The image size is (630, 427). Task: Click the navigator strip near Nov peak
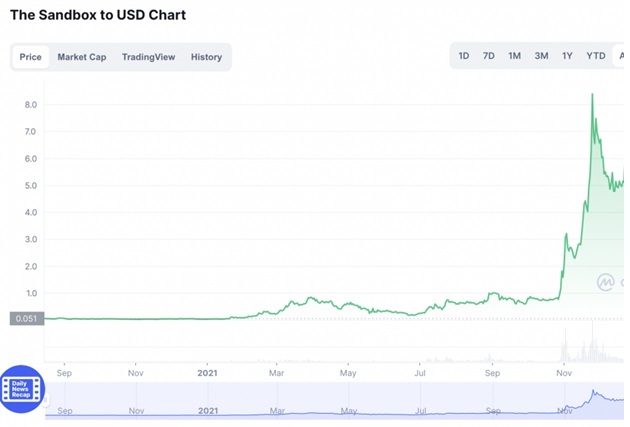[597, 396]
